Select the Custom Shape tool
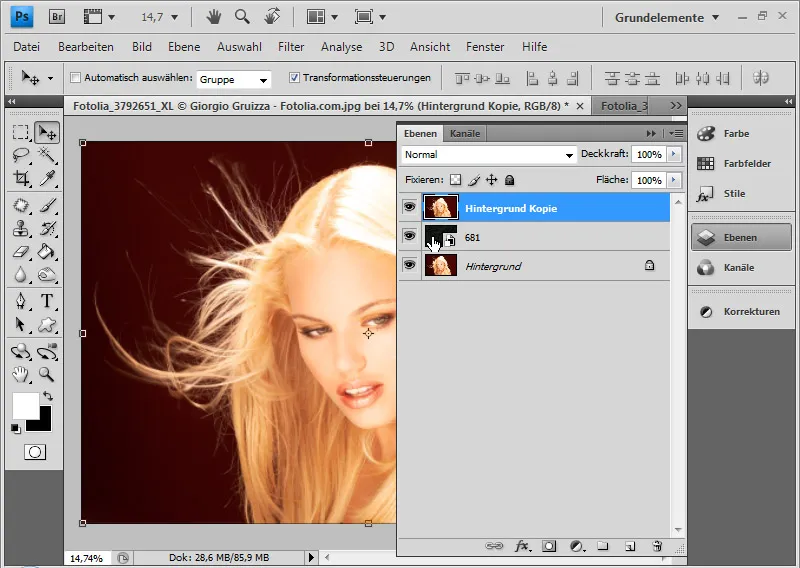800x568 pixels. coord(47,325)
